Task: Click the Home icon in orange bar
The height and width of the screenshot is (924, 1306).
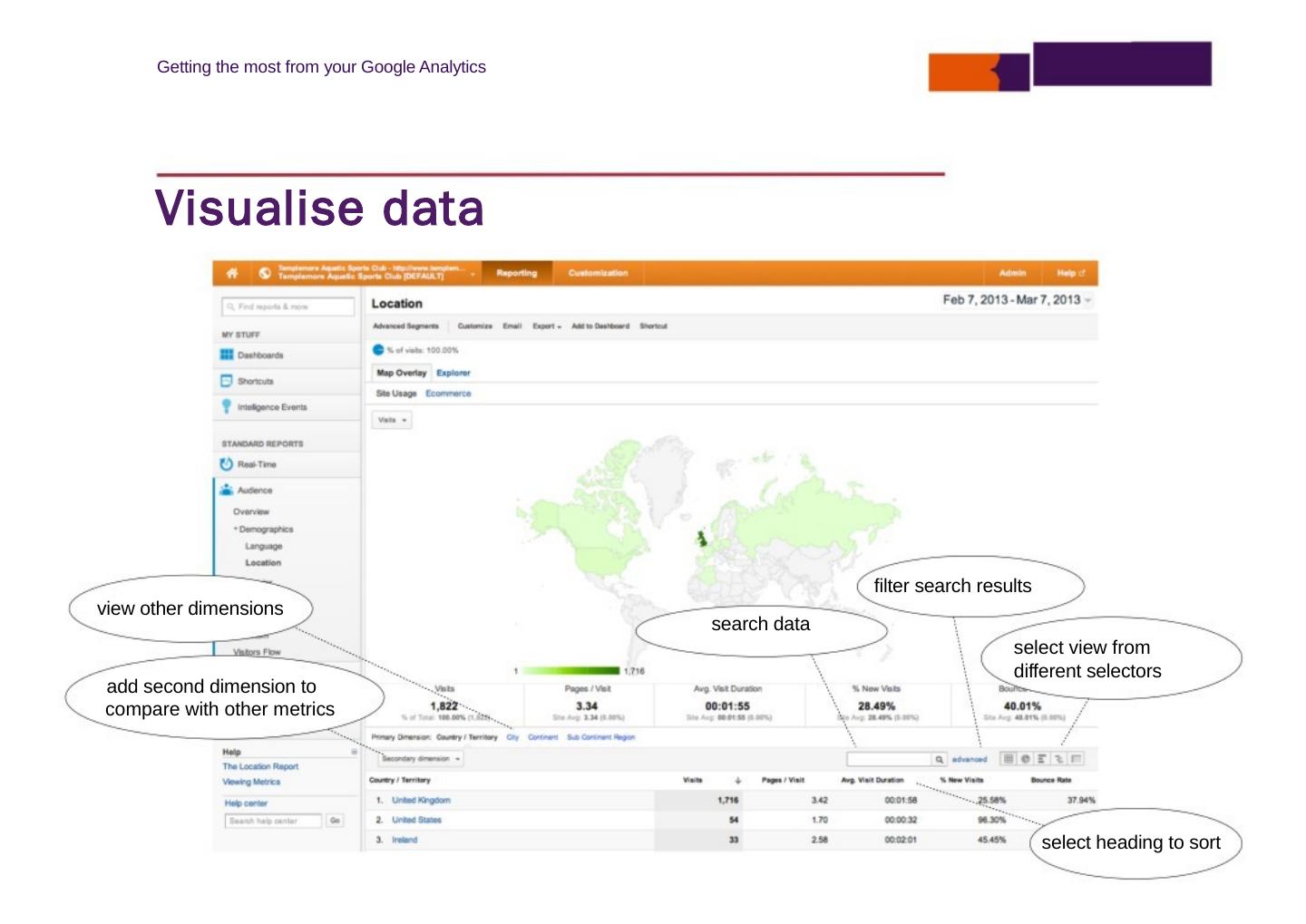Action: coord(232,273)
